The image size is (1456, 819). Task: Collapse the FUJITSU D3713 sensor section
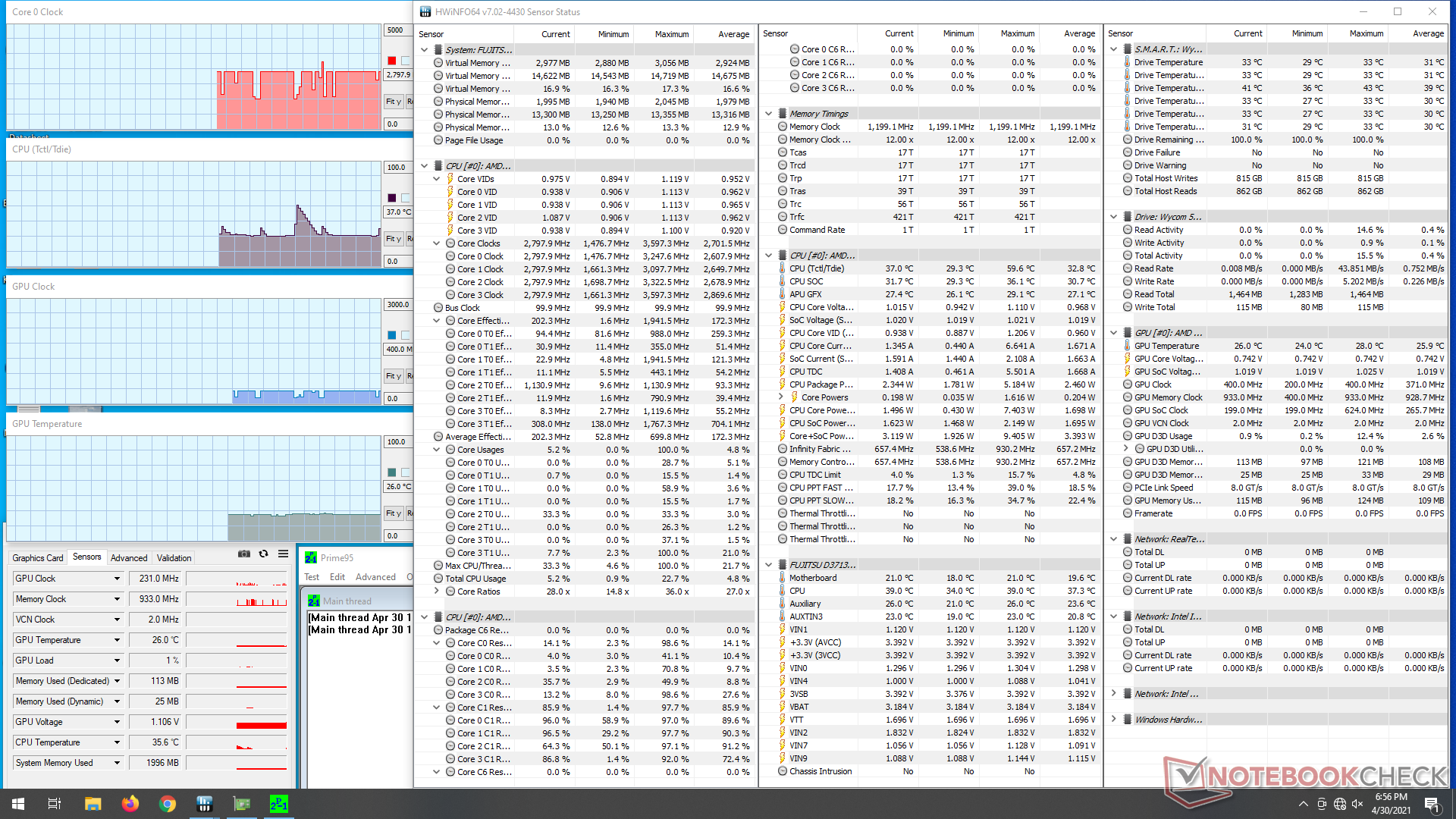click(769, 565)
